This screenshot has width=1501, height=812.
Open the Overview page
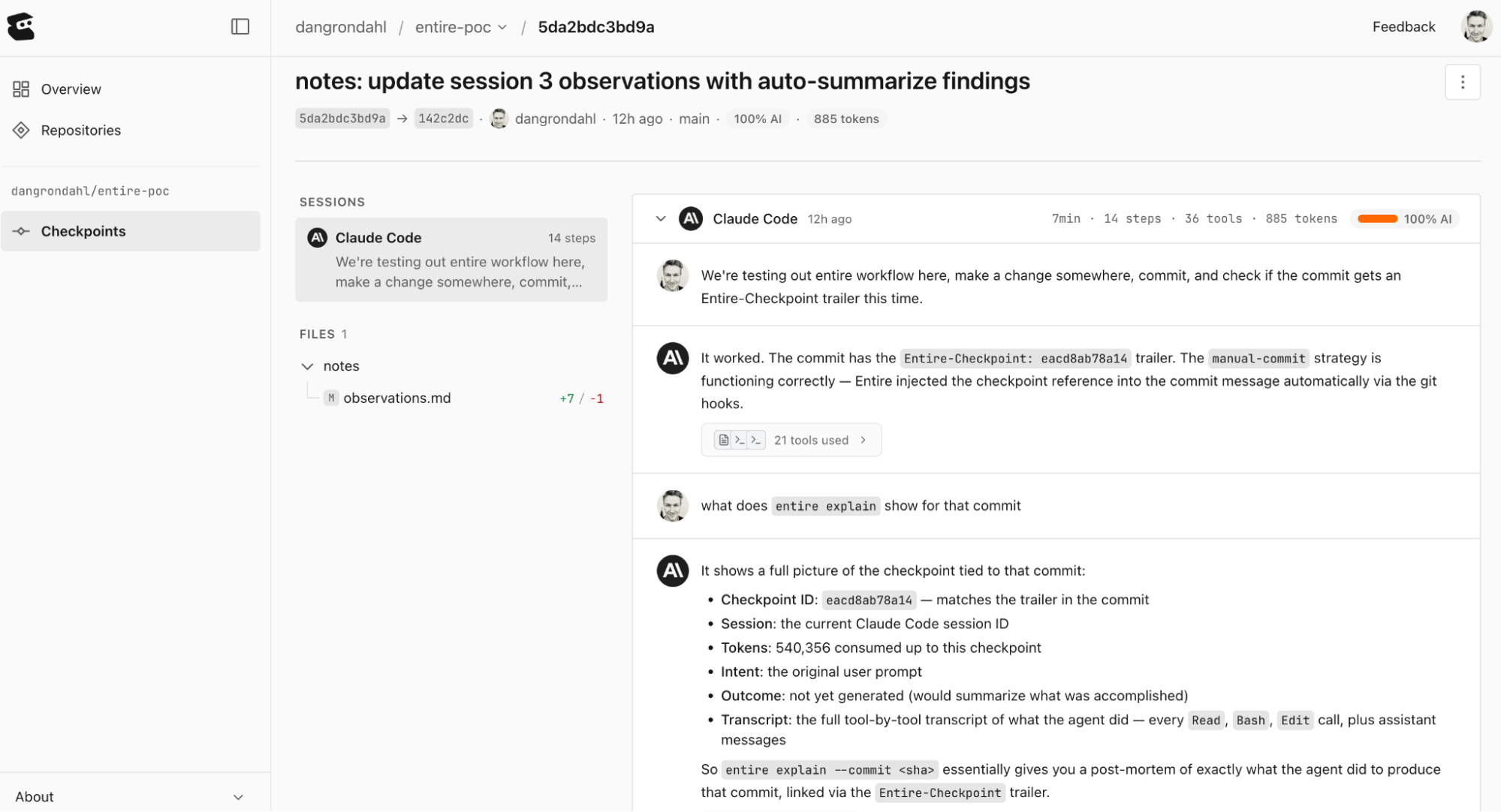(71, 89)
